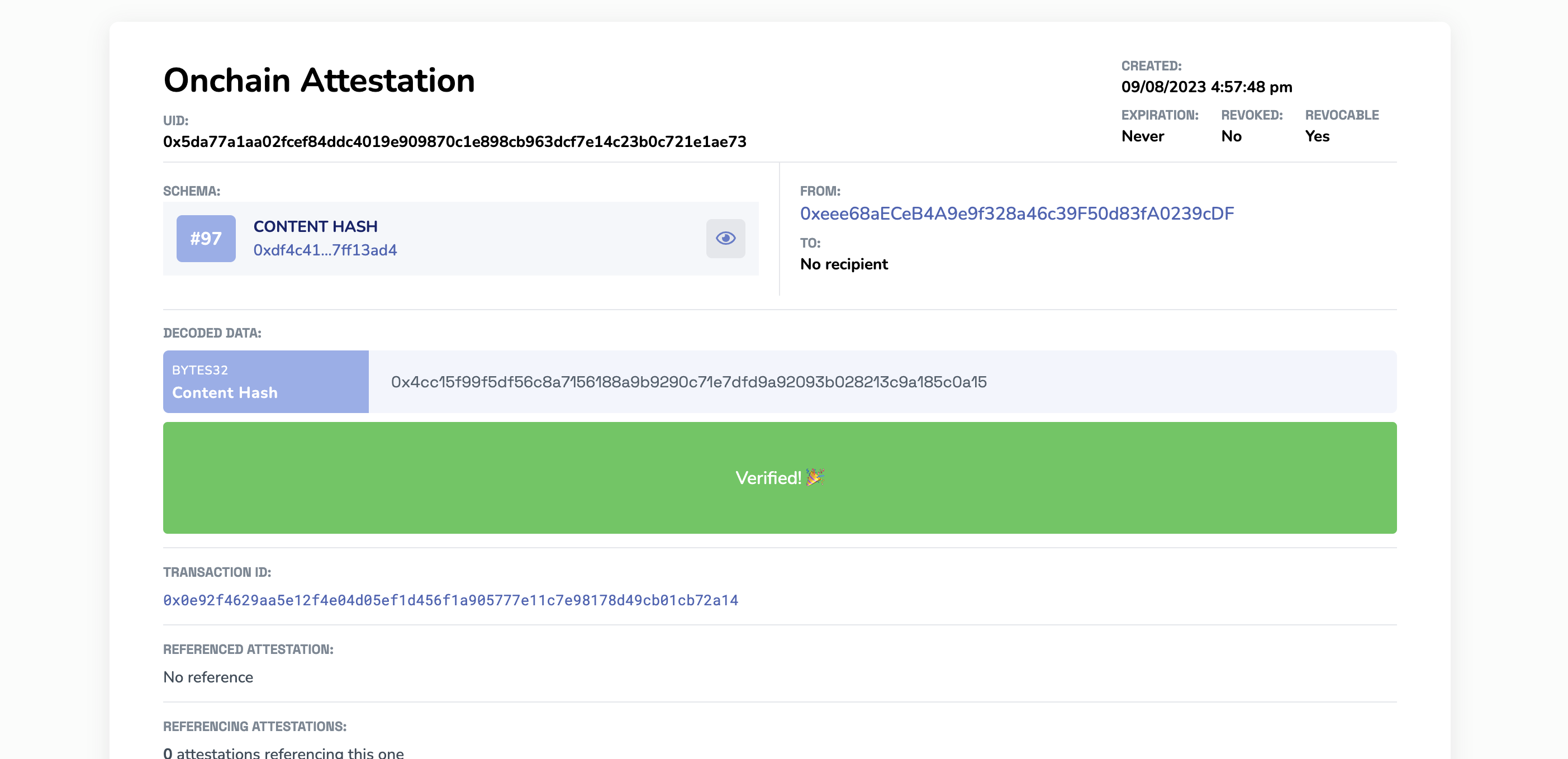This screenshot has height=759, width=1568.
Task: Click the No reference text
Action: point(208,677)
